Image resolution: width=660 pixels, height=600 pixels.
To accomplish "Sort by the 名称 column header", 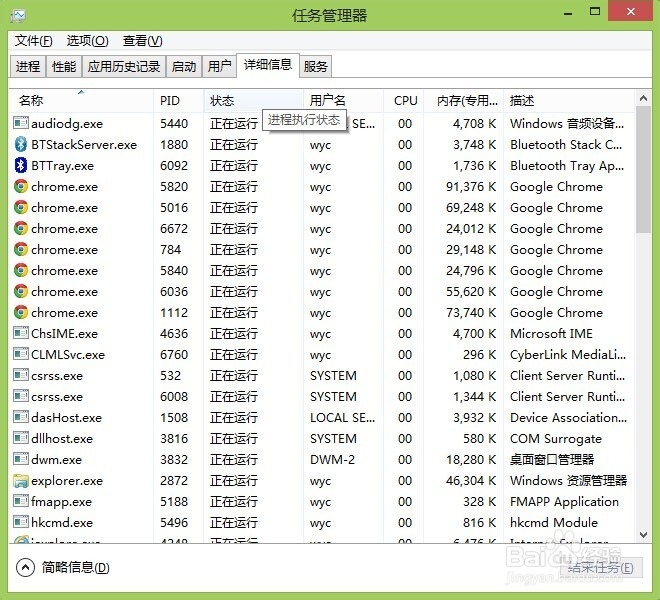I will (x=81, y=100).
